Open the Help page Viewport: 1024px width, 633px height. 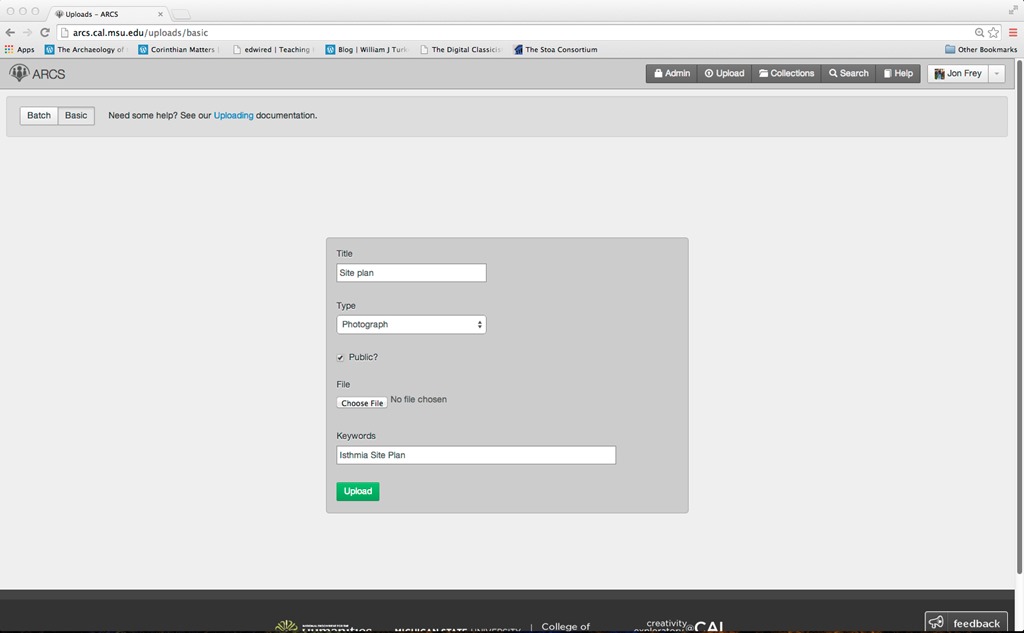[x=897, y=73]
